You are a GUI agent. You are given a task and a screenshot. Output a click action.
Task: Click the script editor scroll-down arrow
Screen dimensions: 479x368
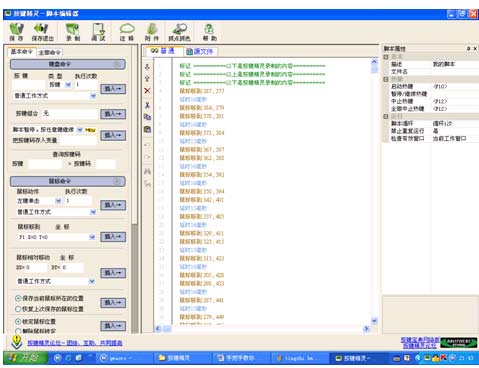(374, 321)
